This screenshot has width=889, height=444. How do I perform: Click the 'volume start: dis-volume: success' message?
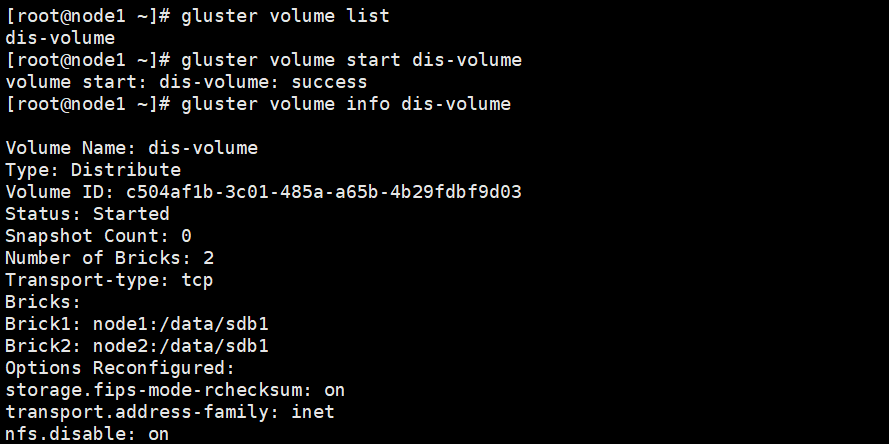pyautogui.click(x=186, y=82)
